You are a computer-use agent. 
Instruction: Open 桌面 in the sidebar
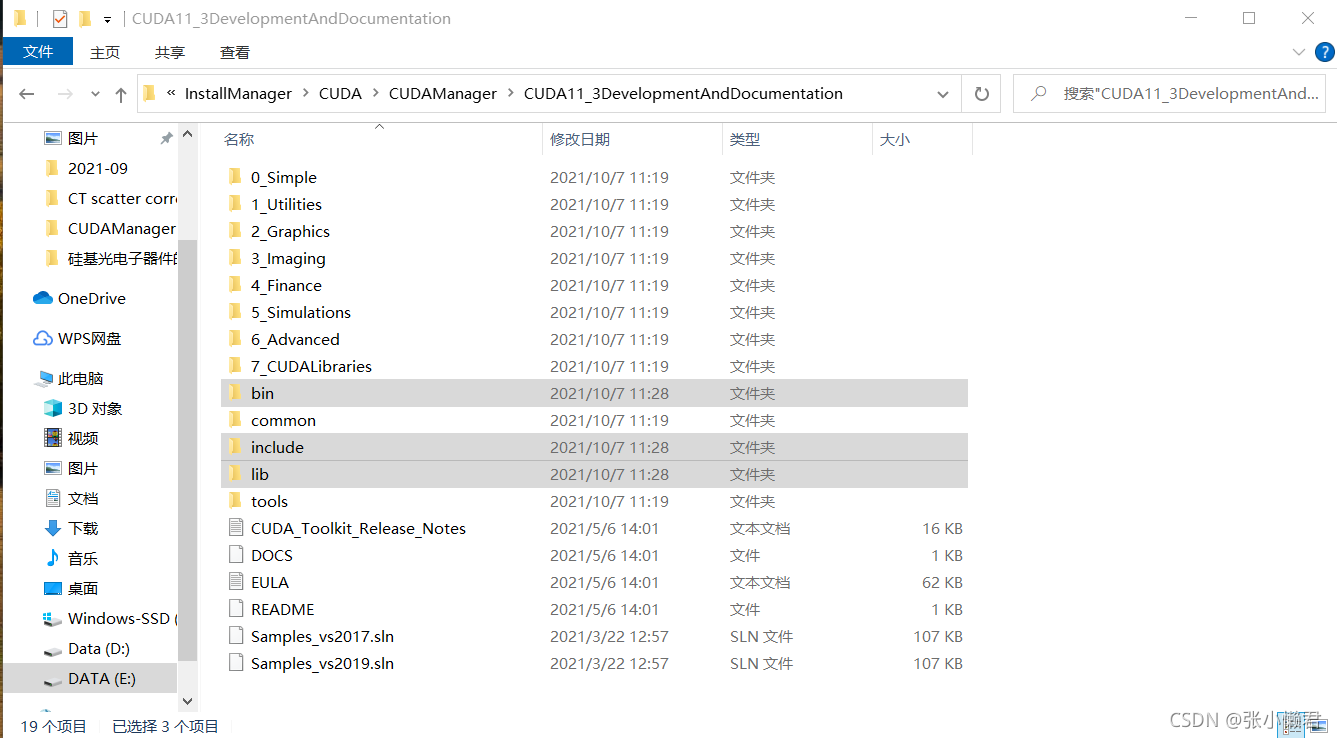tap(71, 588)
